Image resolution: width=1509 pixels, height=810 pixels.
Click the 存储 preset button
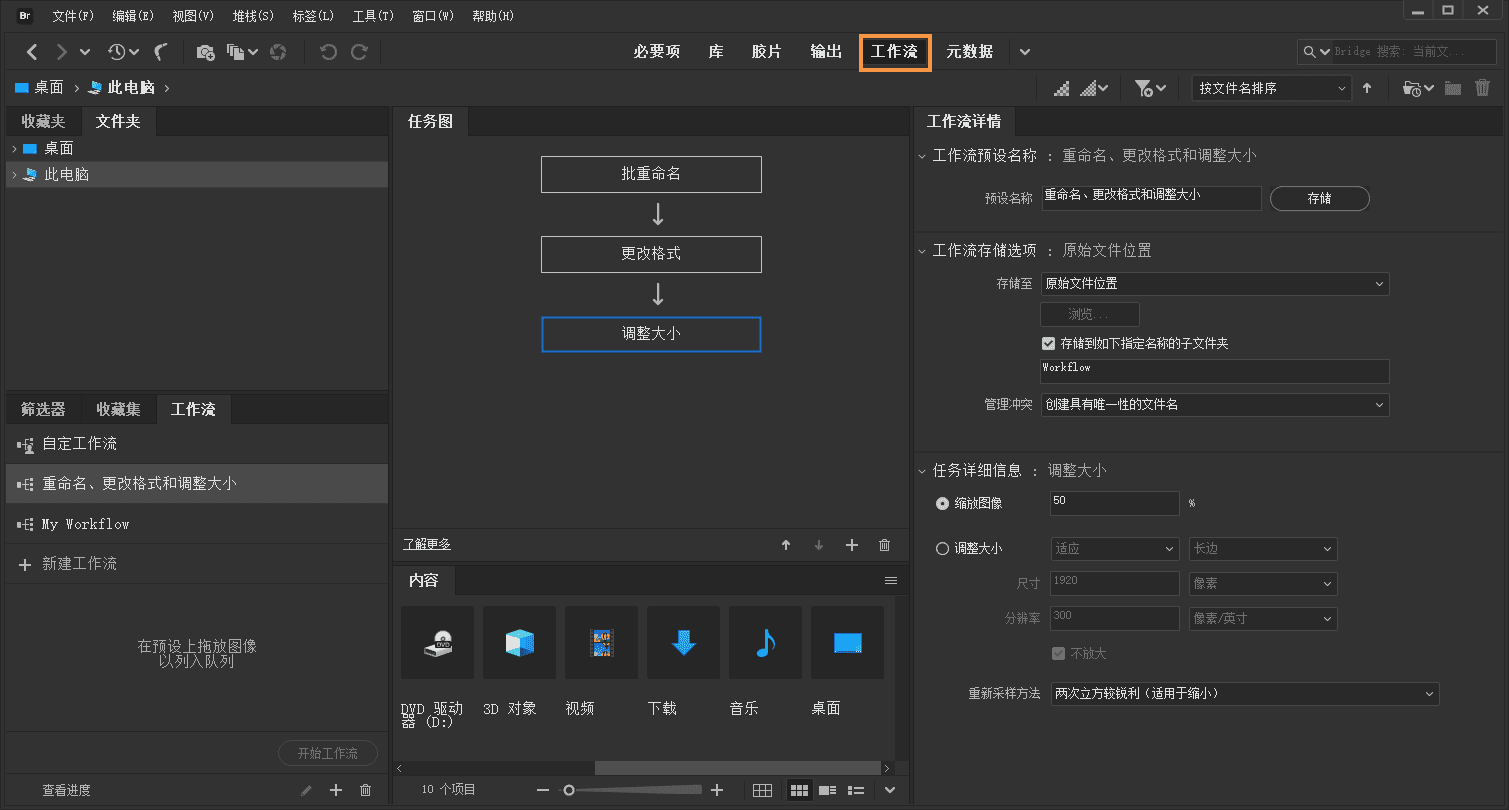(x=1319, y=199)
